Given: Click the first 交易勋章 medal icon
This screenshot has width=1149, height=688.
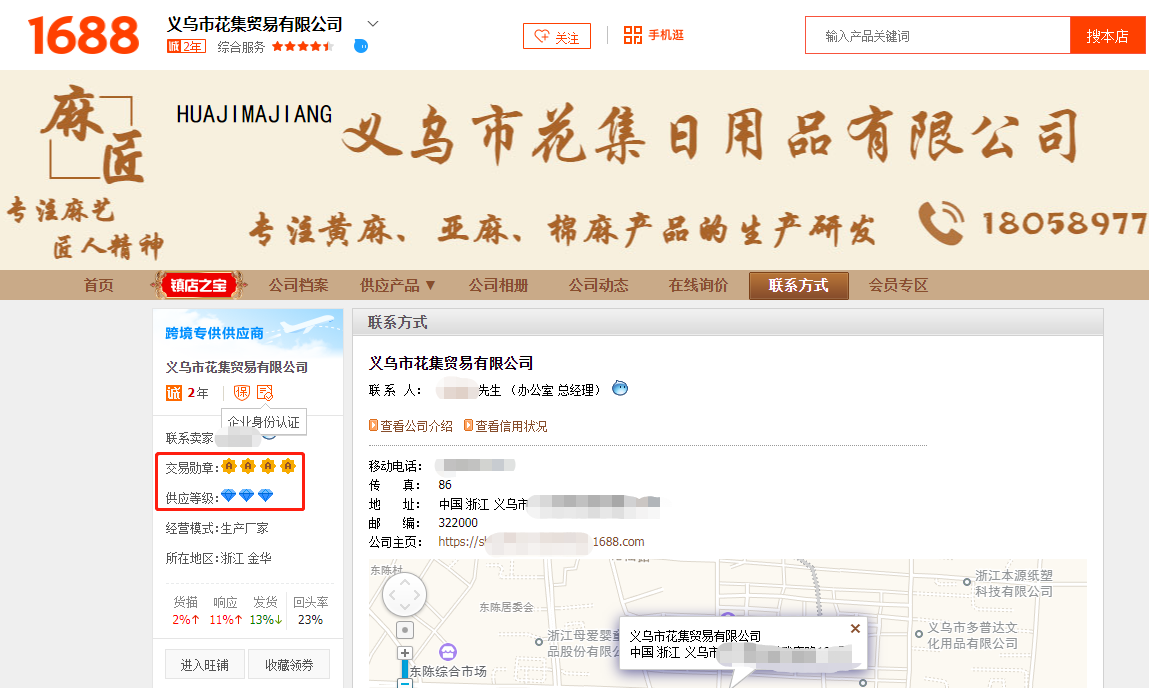Looking at the screenshot, I should [229, 466].
